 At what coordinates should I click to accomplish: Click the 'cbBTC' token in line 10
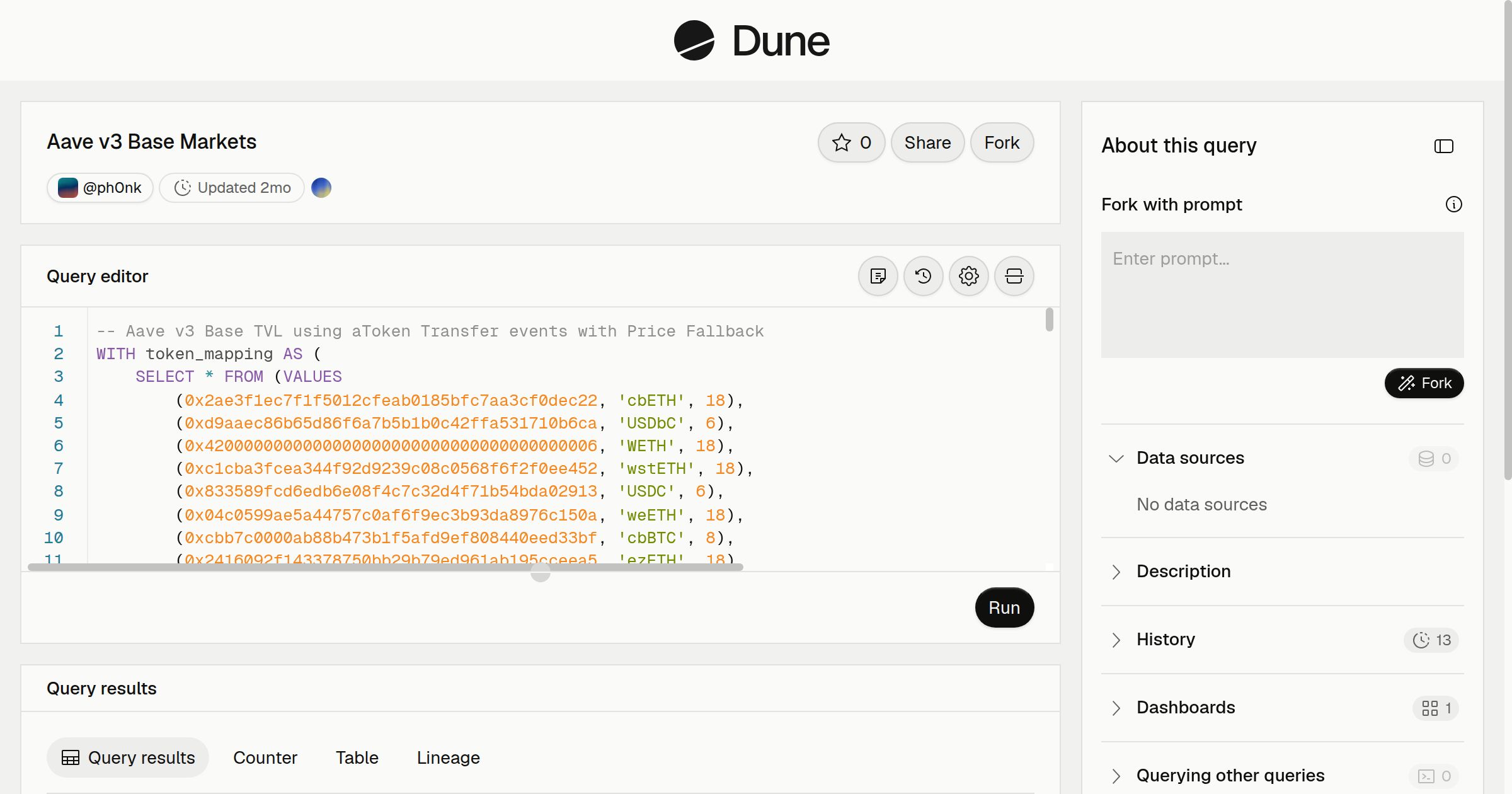coord(651,538)
